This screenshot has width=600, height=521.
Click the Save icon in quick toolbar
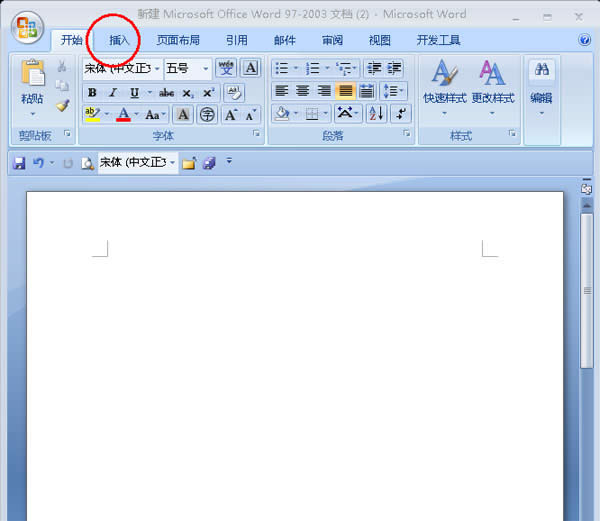click(x=18, y=162)
